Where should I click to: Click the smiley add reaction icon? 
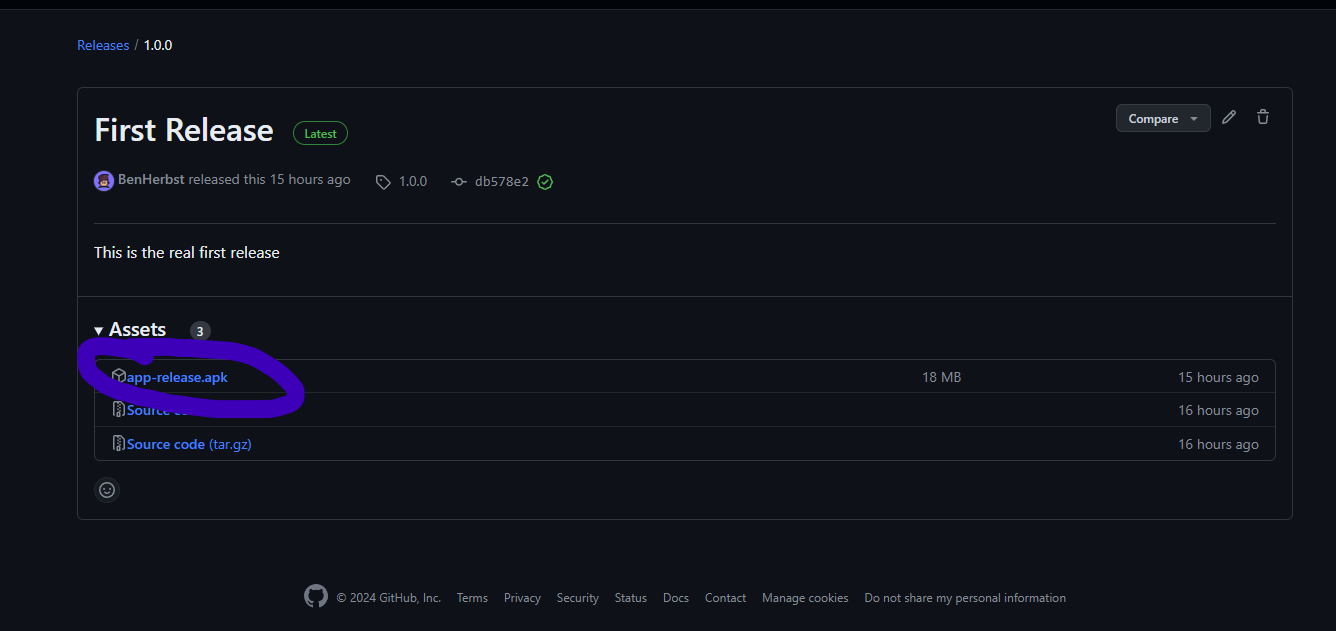pyautogui.click(x=107, y=490)
